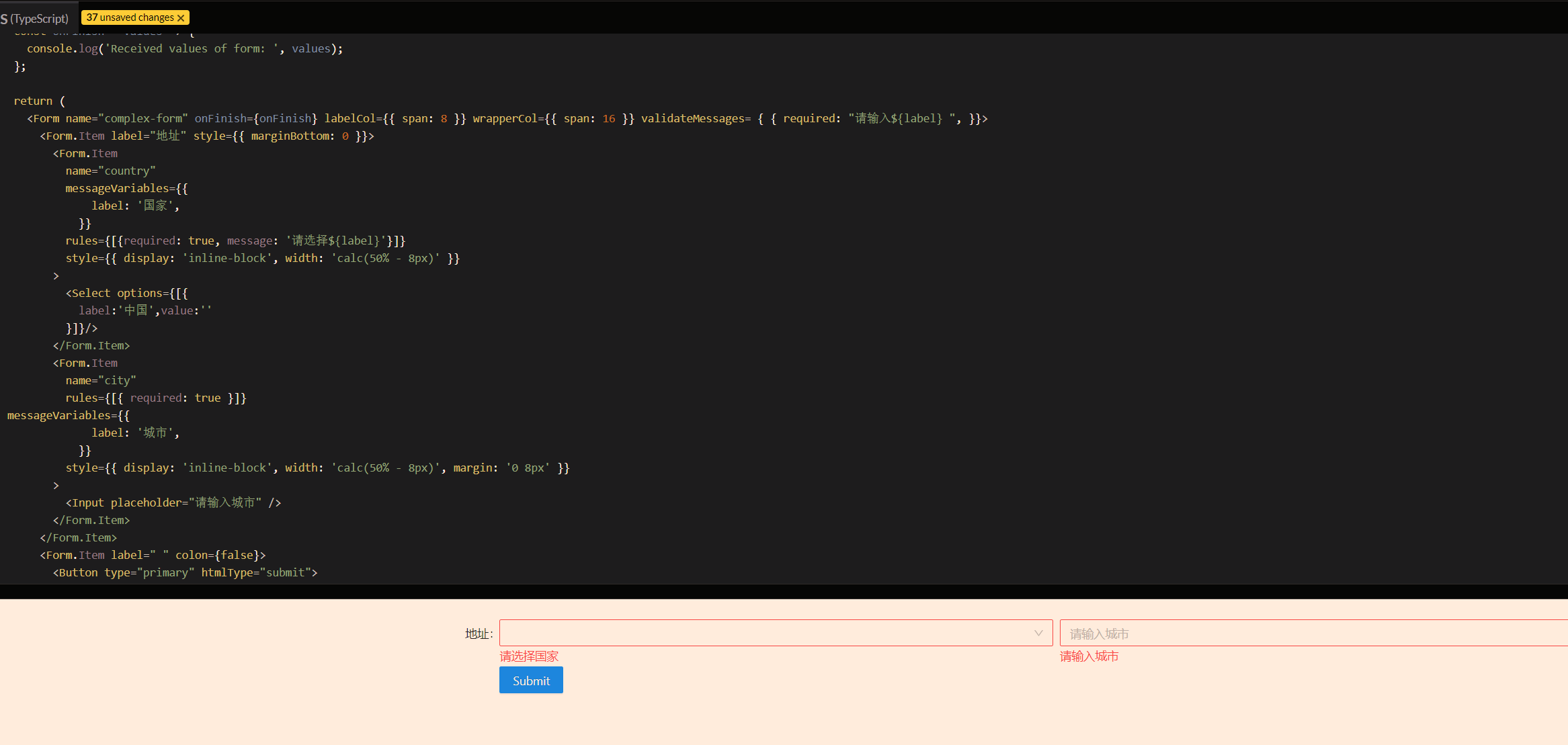Click the 37 unsaved changes label
This screenshot has height=745, width=1568.
point(129,17)
